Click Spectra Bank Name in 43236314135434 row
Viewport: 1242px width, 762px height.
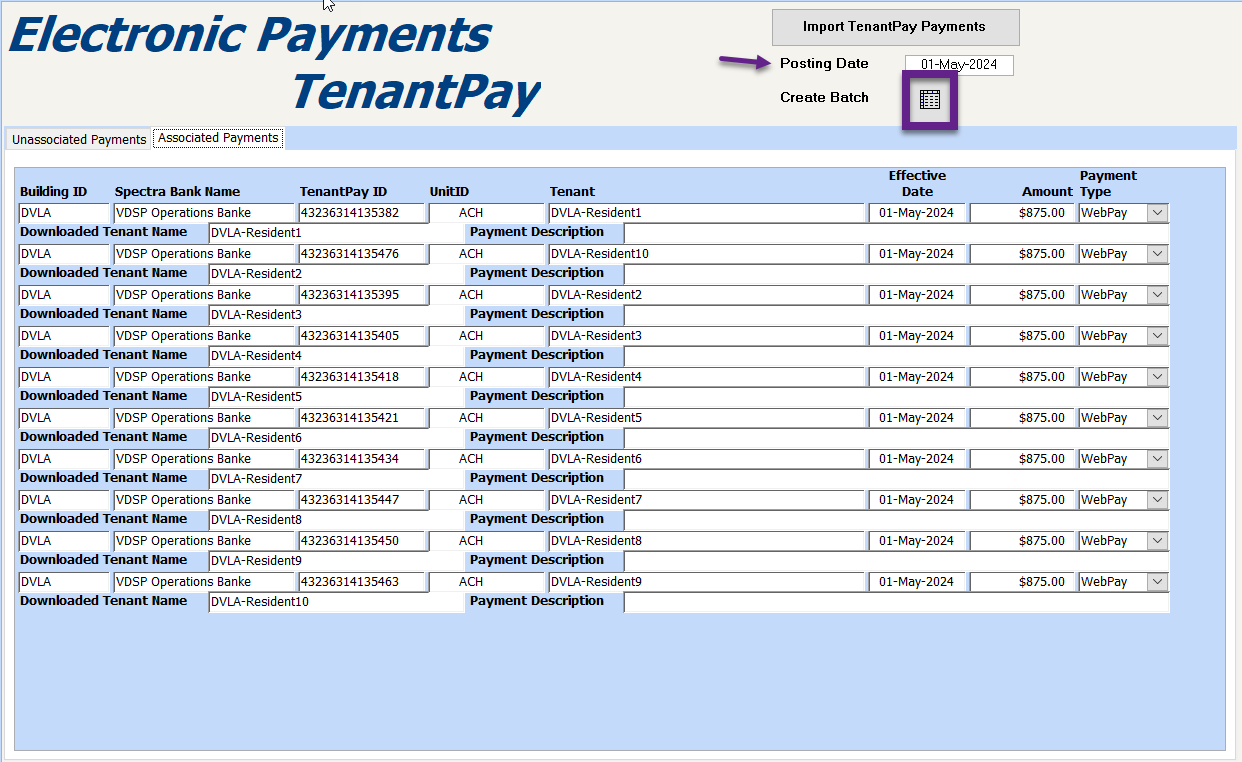204,459
